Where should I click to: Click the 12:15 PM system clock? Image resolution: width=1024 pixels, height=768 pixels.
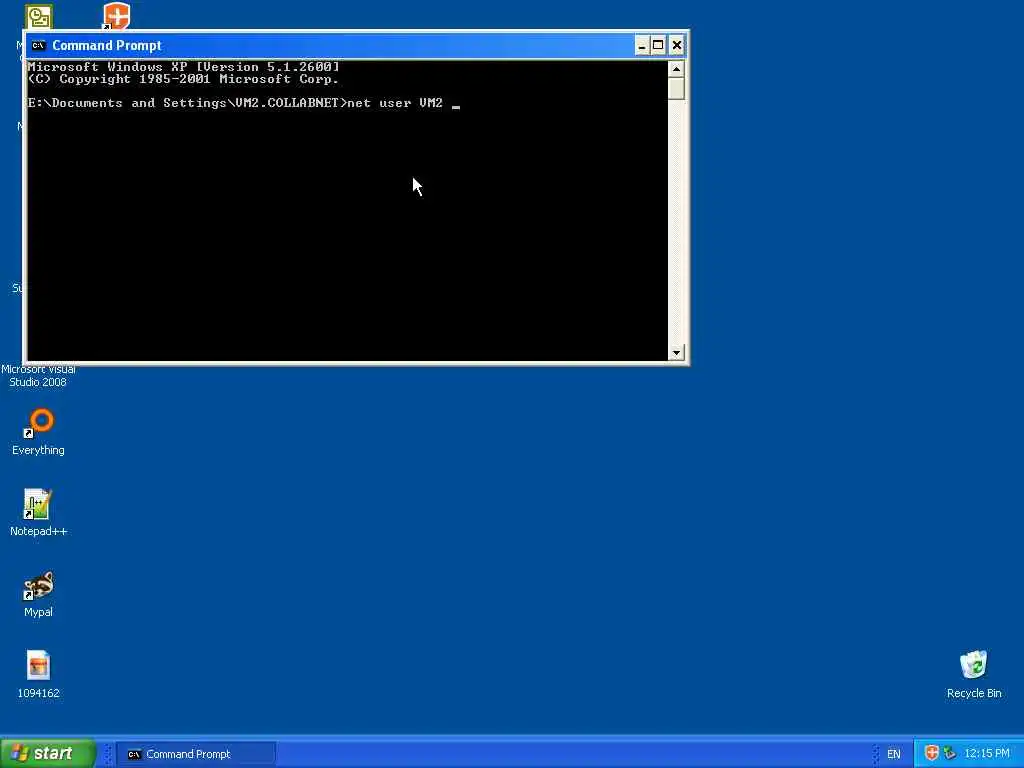pos(987,753)
